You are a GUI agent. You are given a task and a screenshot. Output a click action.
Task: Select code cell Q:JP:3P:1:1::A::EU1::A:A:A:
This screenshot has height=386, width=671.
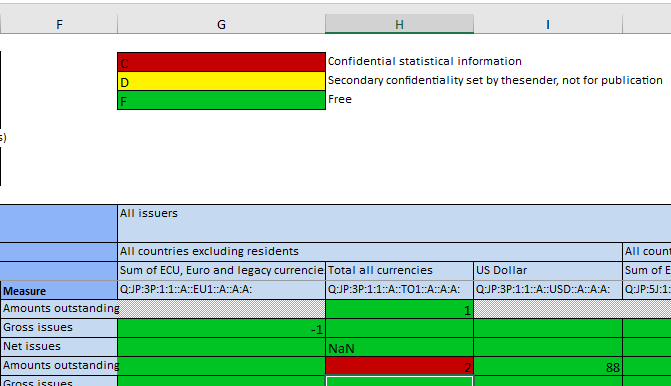[221, 290]
